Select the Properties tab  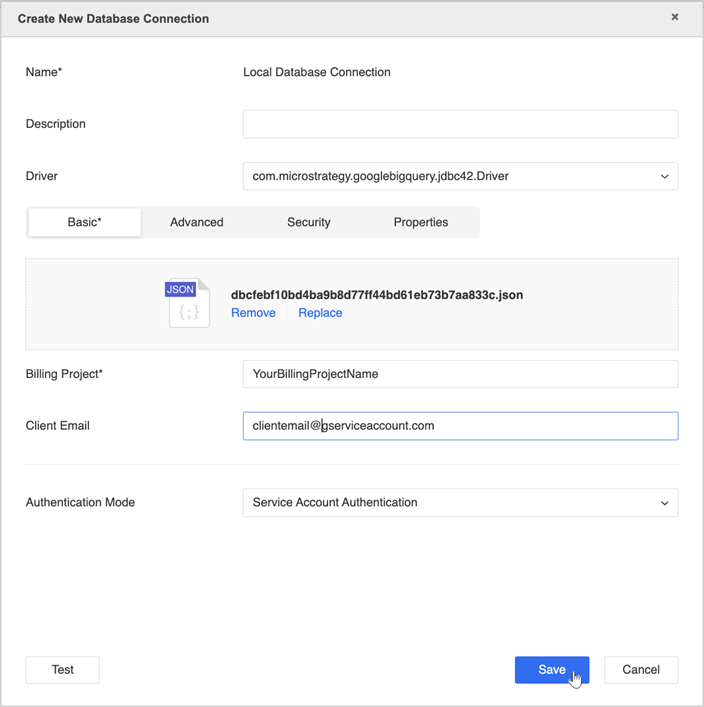(420, 222)
